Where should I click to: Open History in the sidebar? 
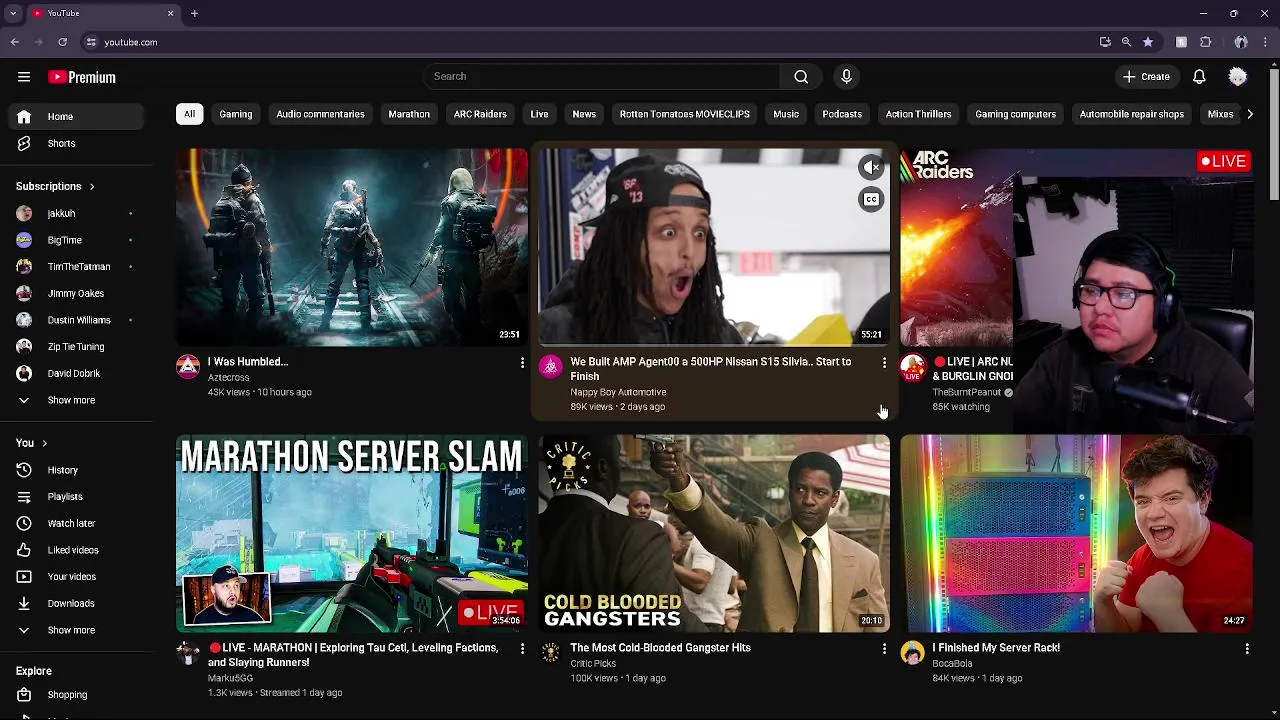76,470
